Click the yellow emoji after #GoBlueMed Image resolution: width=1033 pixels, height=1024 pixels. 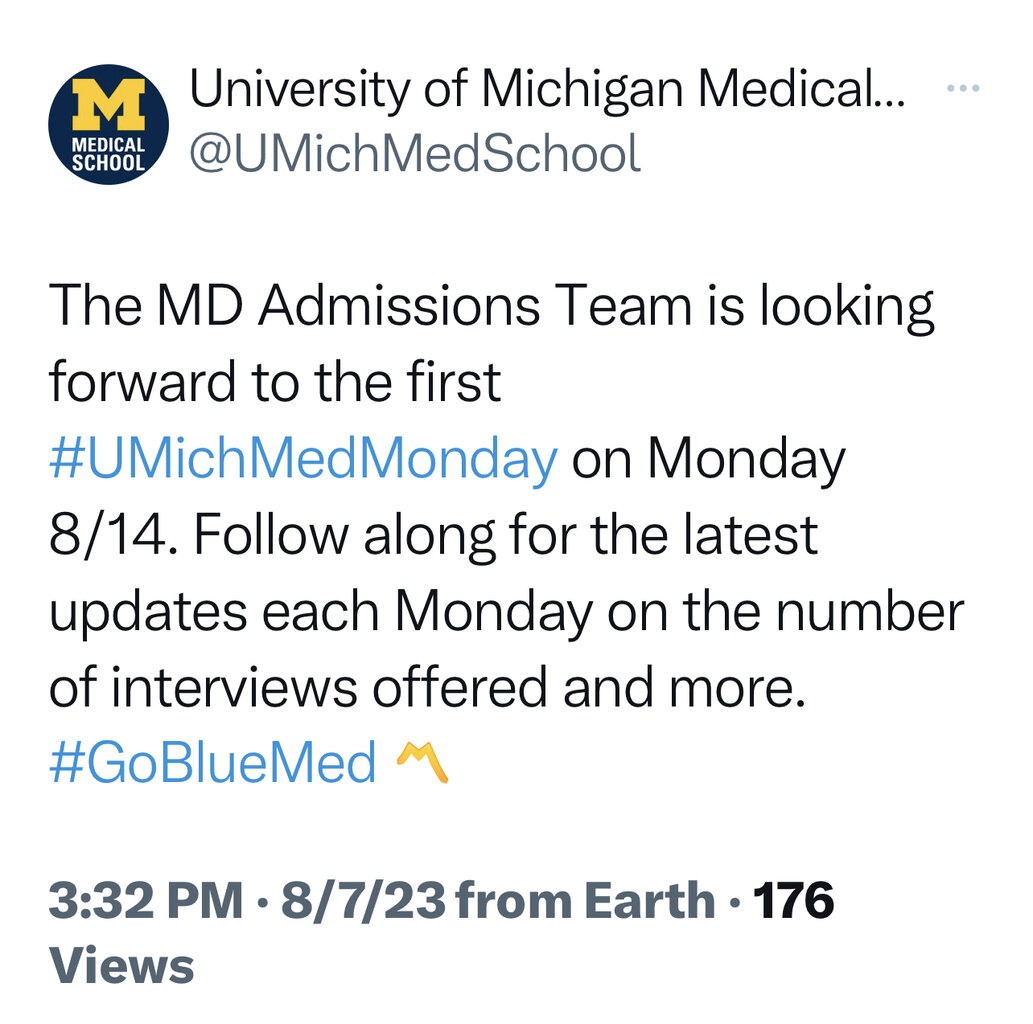(x=422, y=765)
